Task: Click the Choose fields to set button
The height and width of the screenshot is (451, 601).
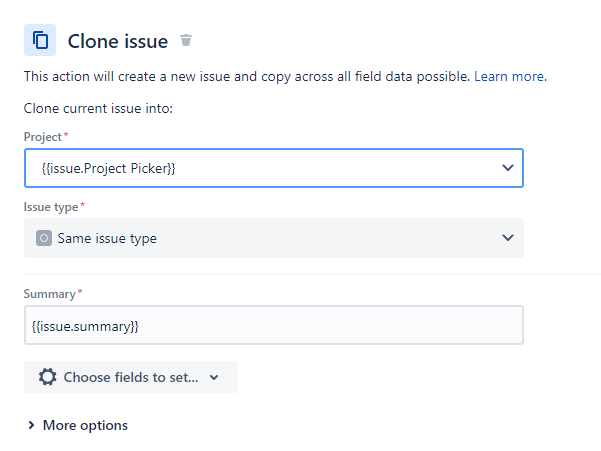Action: [130, 377]
